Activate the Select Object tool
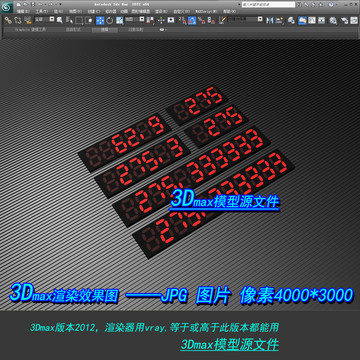The height and width of the screenshot is (360, 360). [60, 20]
